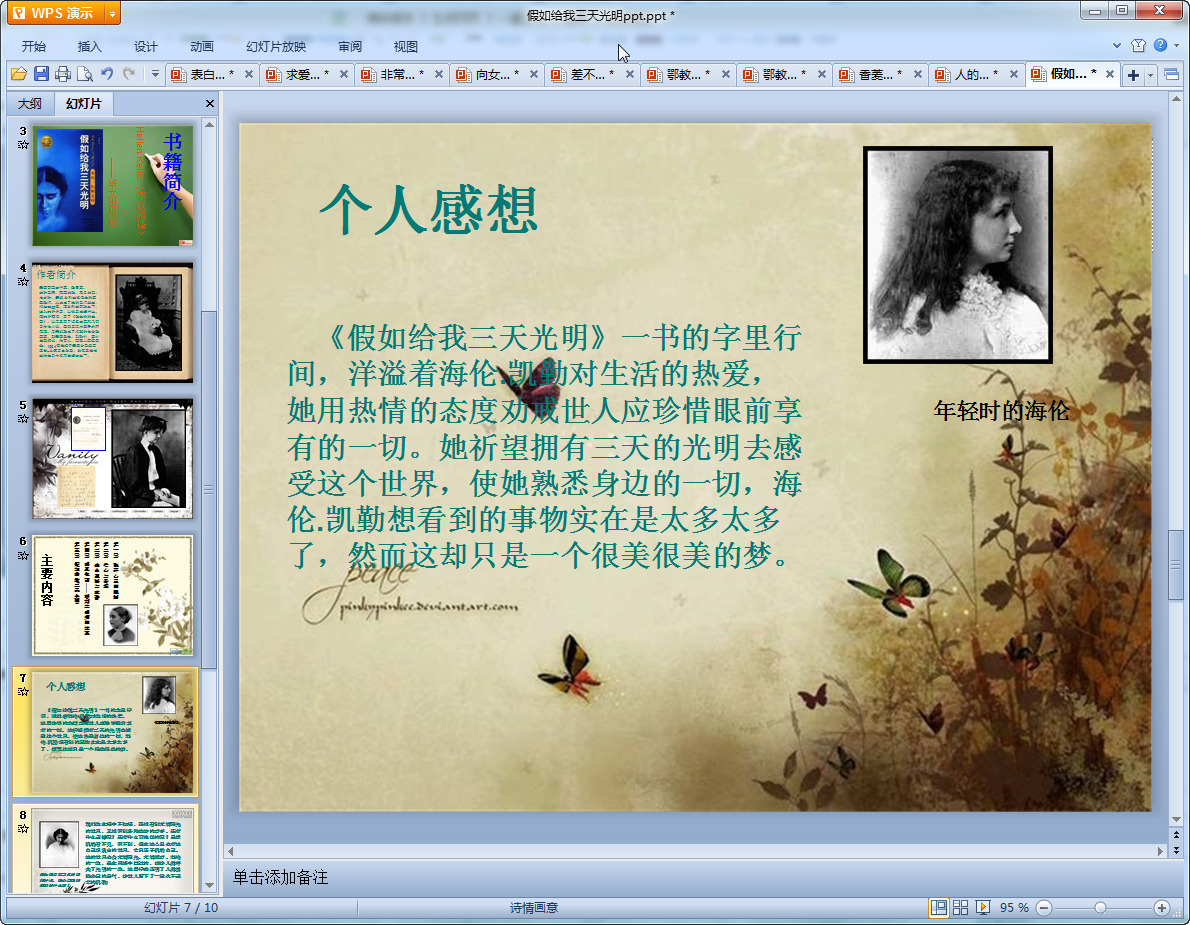The image size is (1190, 925).
Task: Open the 设计 menu tab
Action: 146,46
